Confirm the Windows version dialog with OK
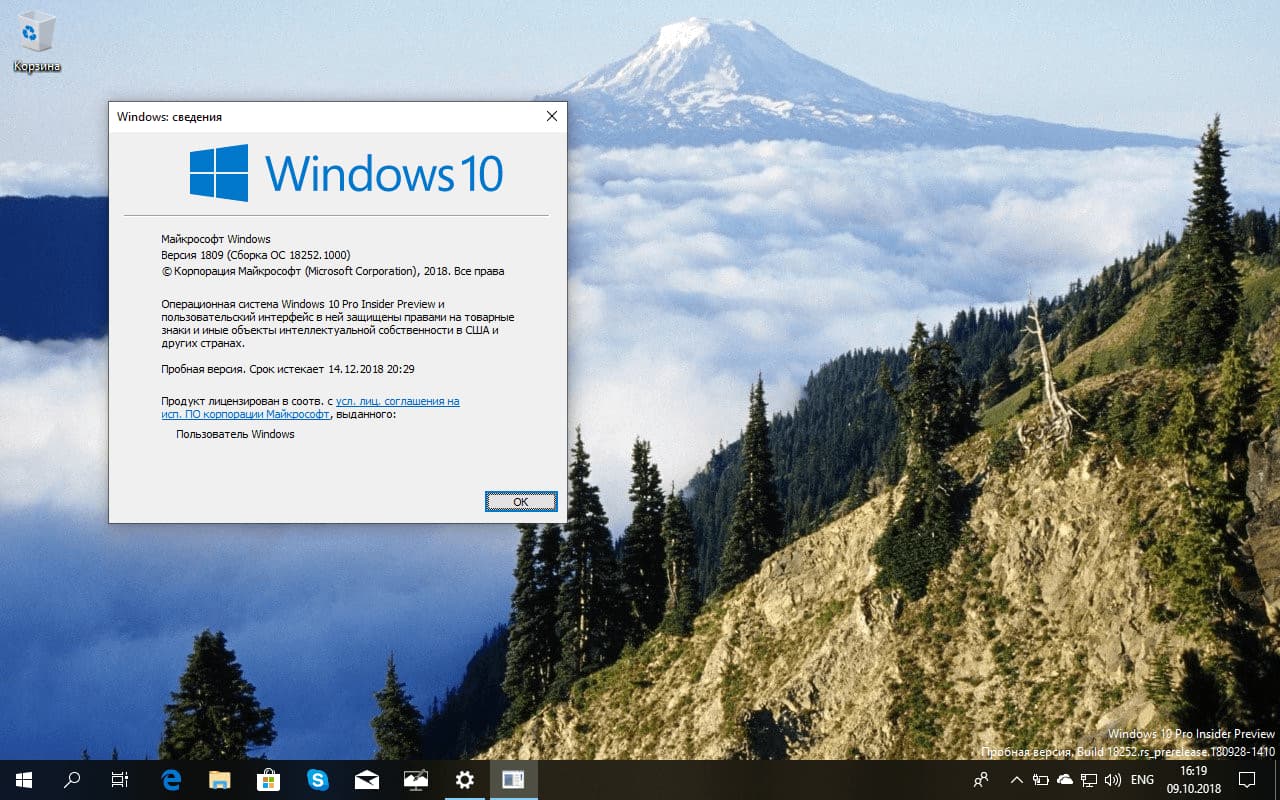Screen dimensions: 1280x800 521,501
